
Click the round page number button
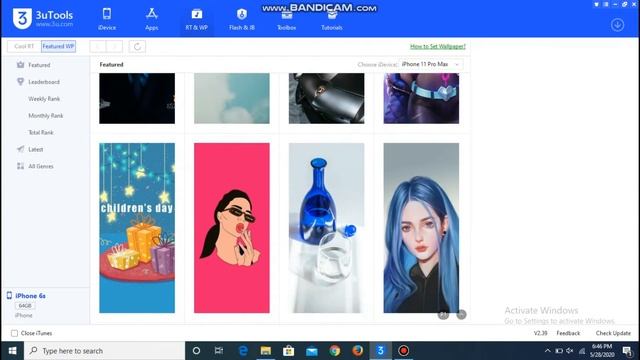[x=443, y=315]
